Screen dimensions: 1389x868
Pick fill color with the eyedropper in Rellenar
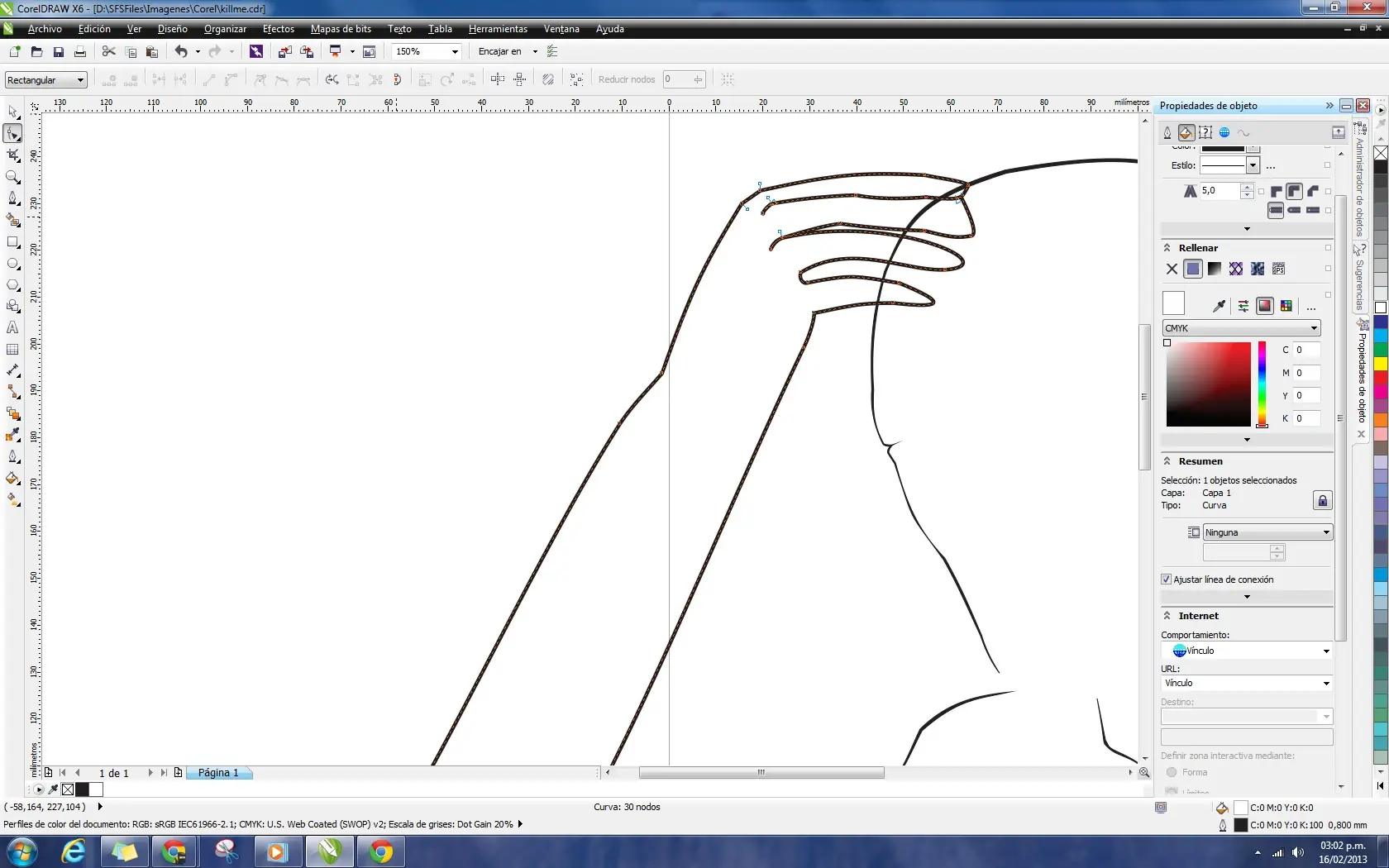(1220, 306)
